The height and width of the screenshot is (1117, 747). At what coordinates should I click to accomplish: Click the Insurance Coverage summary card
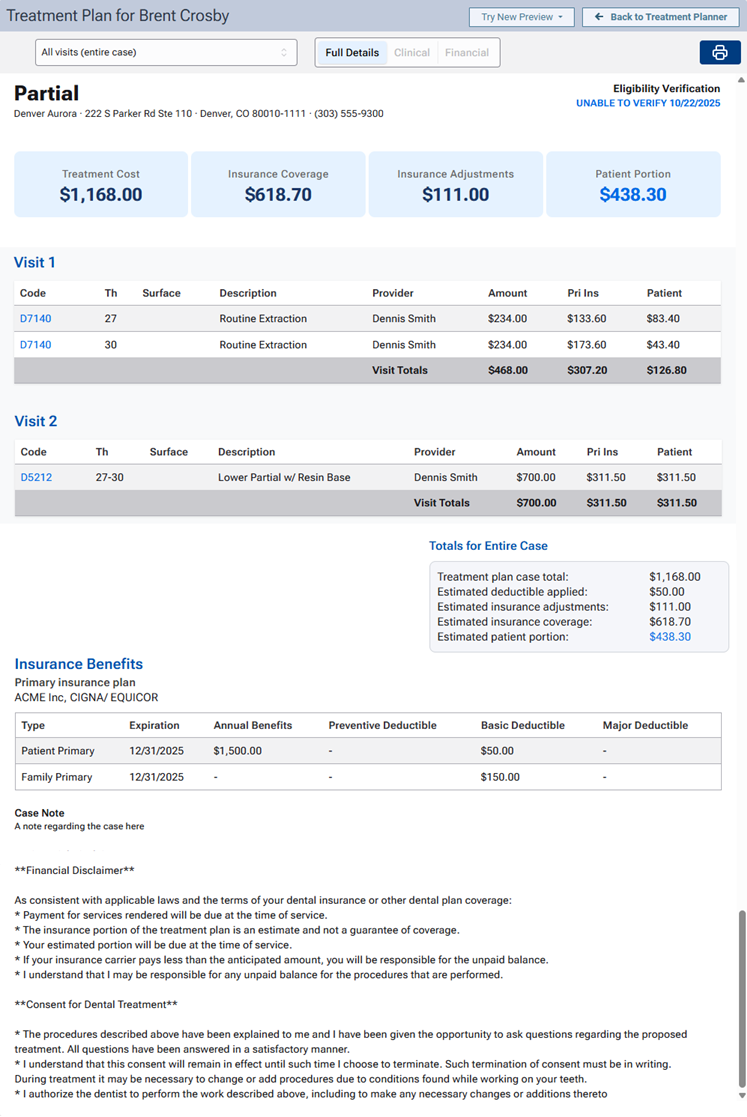pos(278,185)
